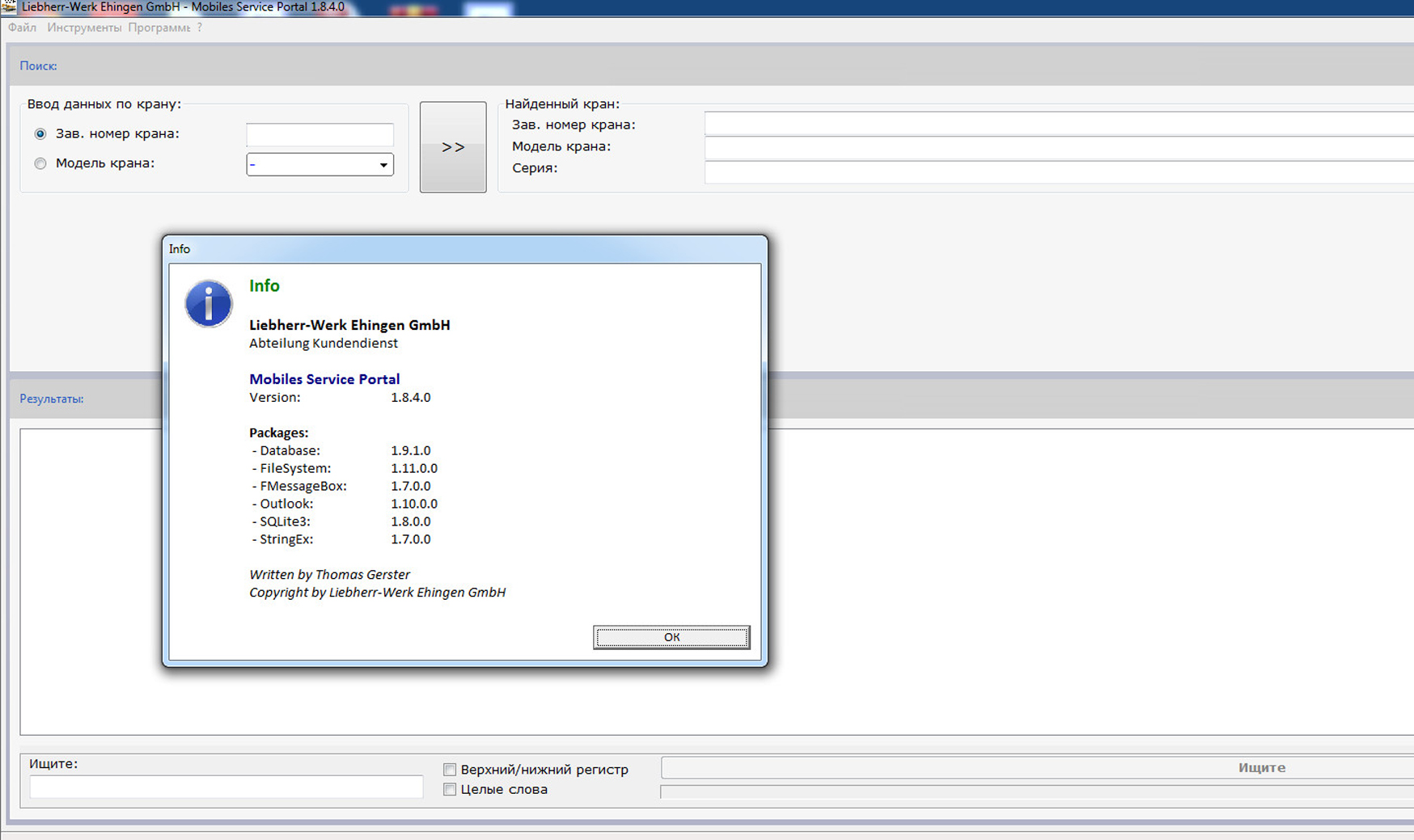Expand the Модель крана dropdown
The width and height of the screenshot is (1414, 840).
tap(383, 165)
